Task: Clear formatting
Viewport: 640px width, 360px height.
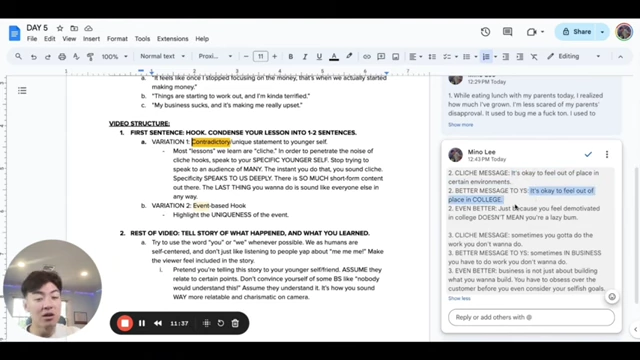Action: click(x=534, y=57)
